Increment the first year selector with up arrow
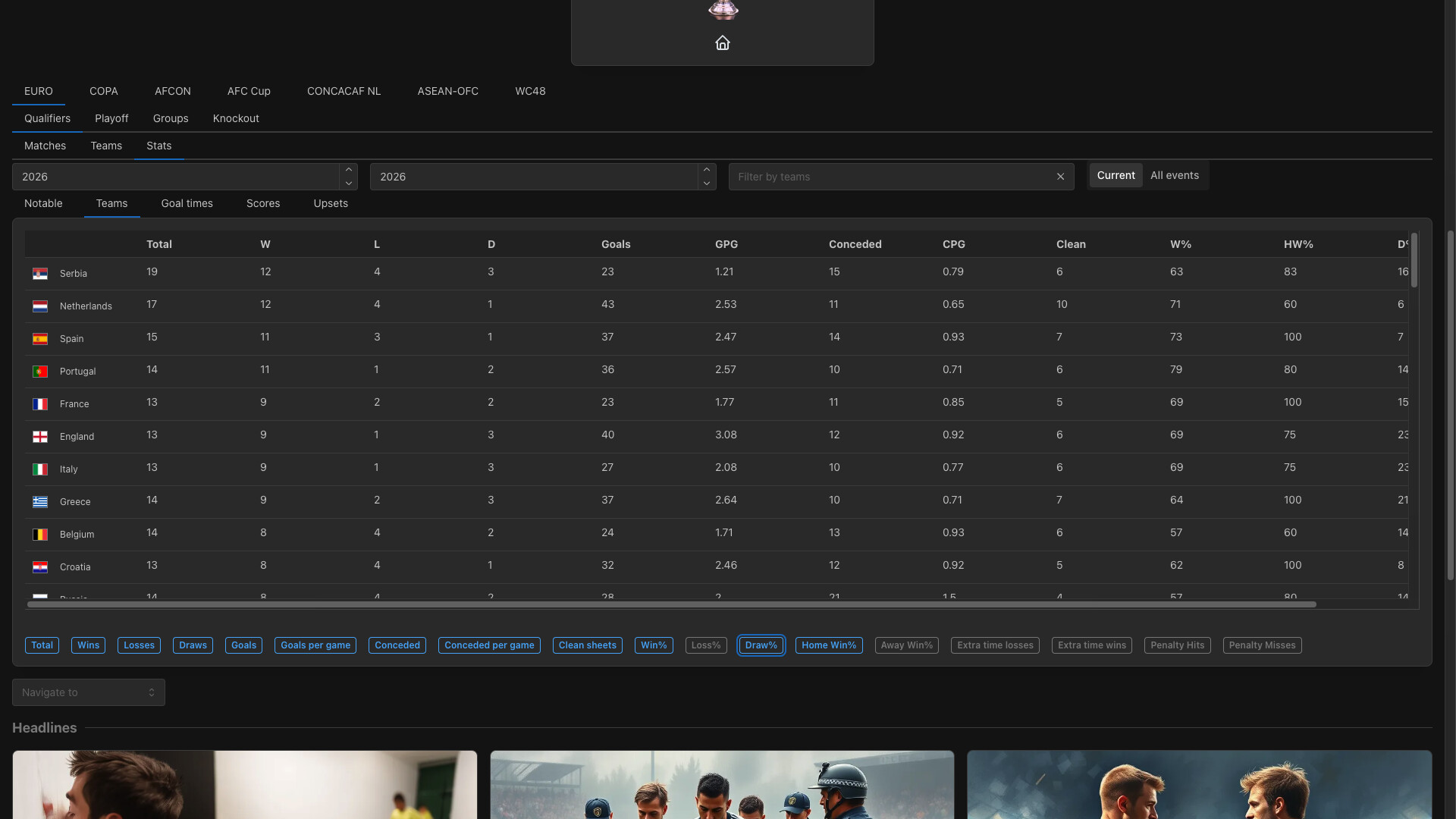 (x=349, y=169)
